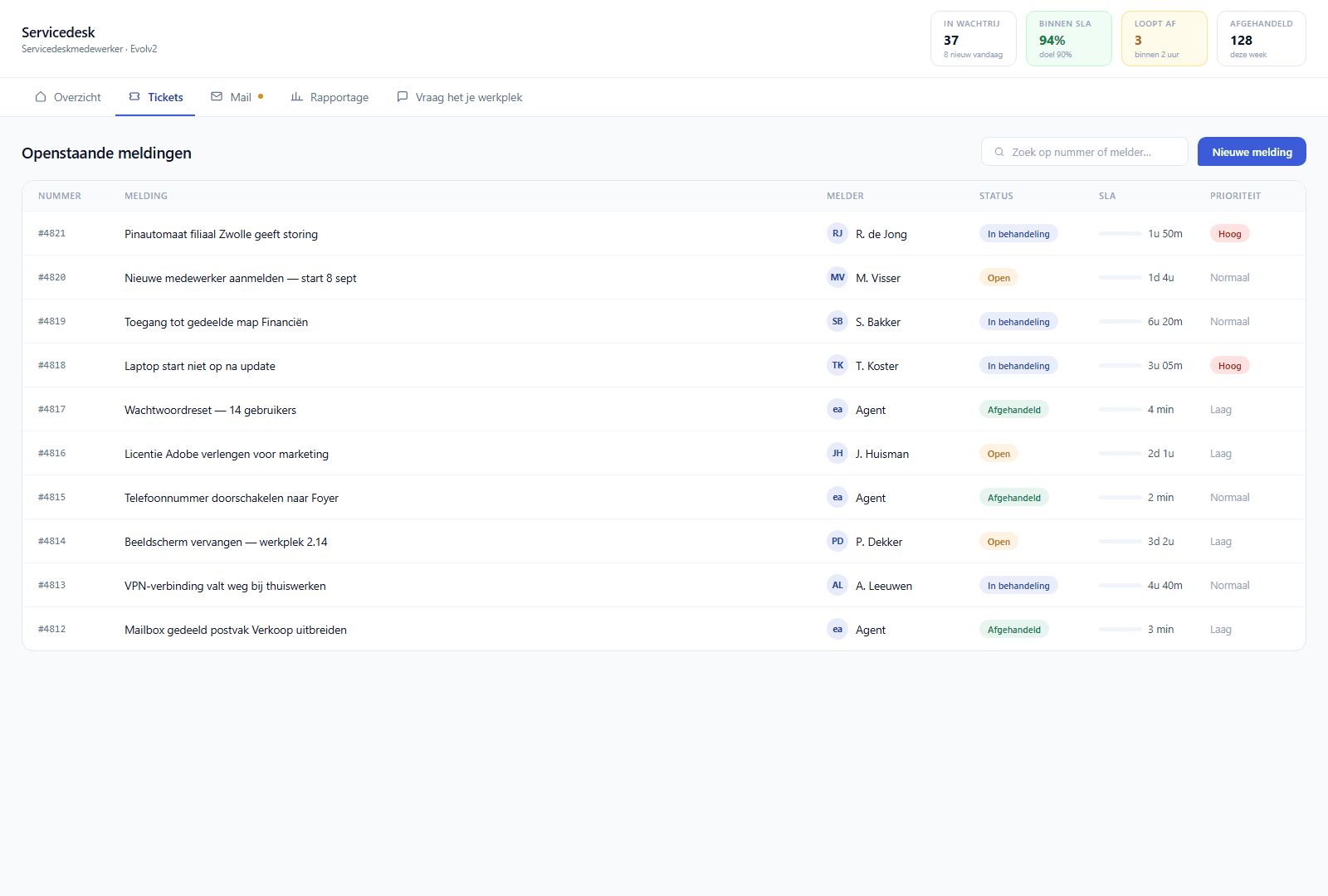Click the Hoog priority badge on #4821
The image size is (1328, 896).
coord(1229,234)
